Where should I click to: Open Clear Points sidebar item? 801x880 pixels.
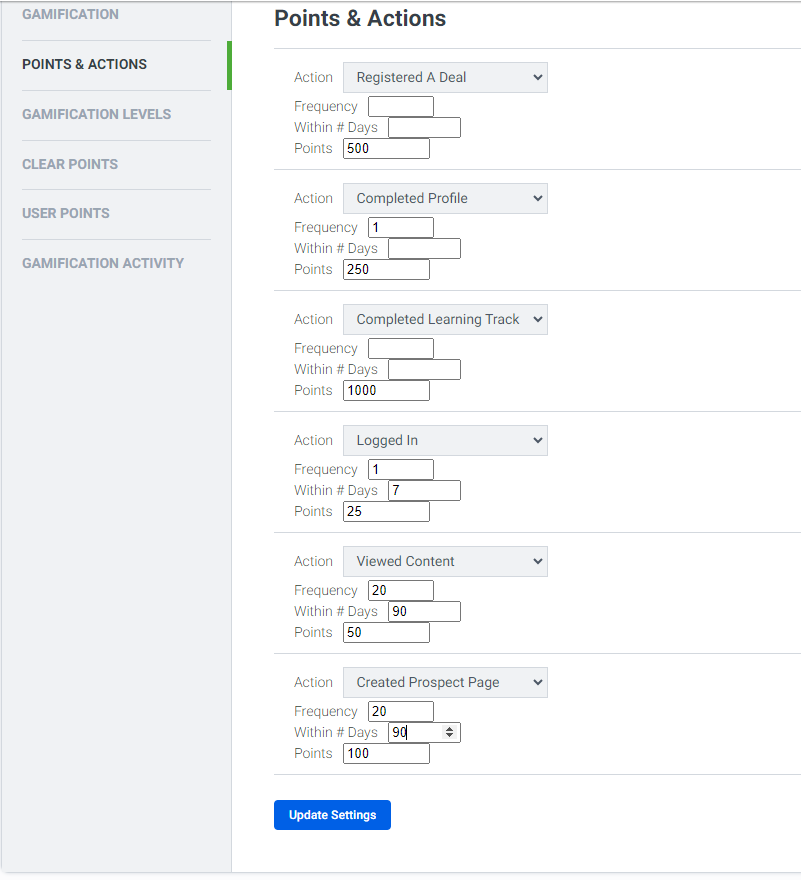click(x=70, y=164)
